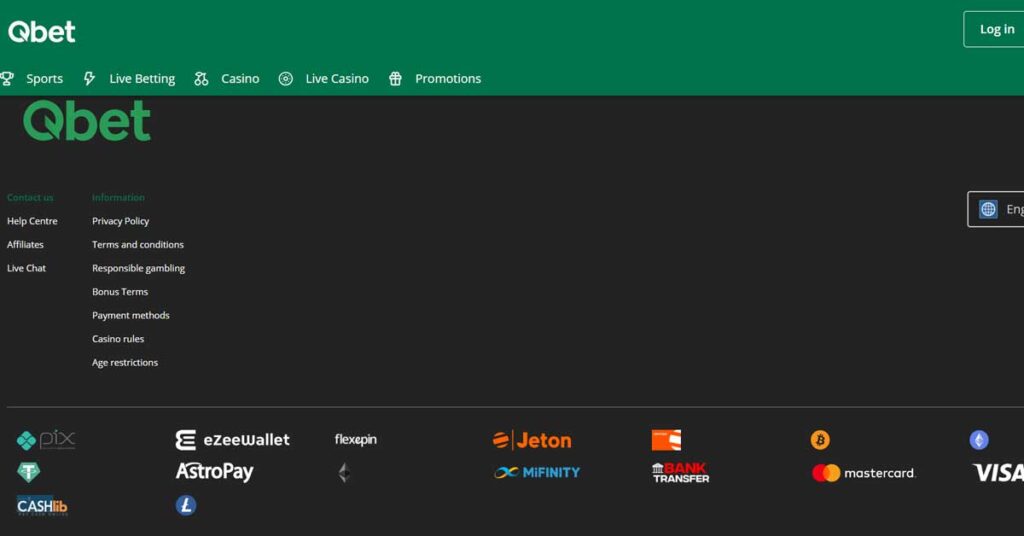Image resolution: width=1024 pixels, height=536 pixels.
Task: Click the 'Contact us' heading
Action: (x=30, y=197)
